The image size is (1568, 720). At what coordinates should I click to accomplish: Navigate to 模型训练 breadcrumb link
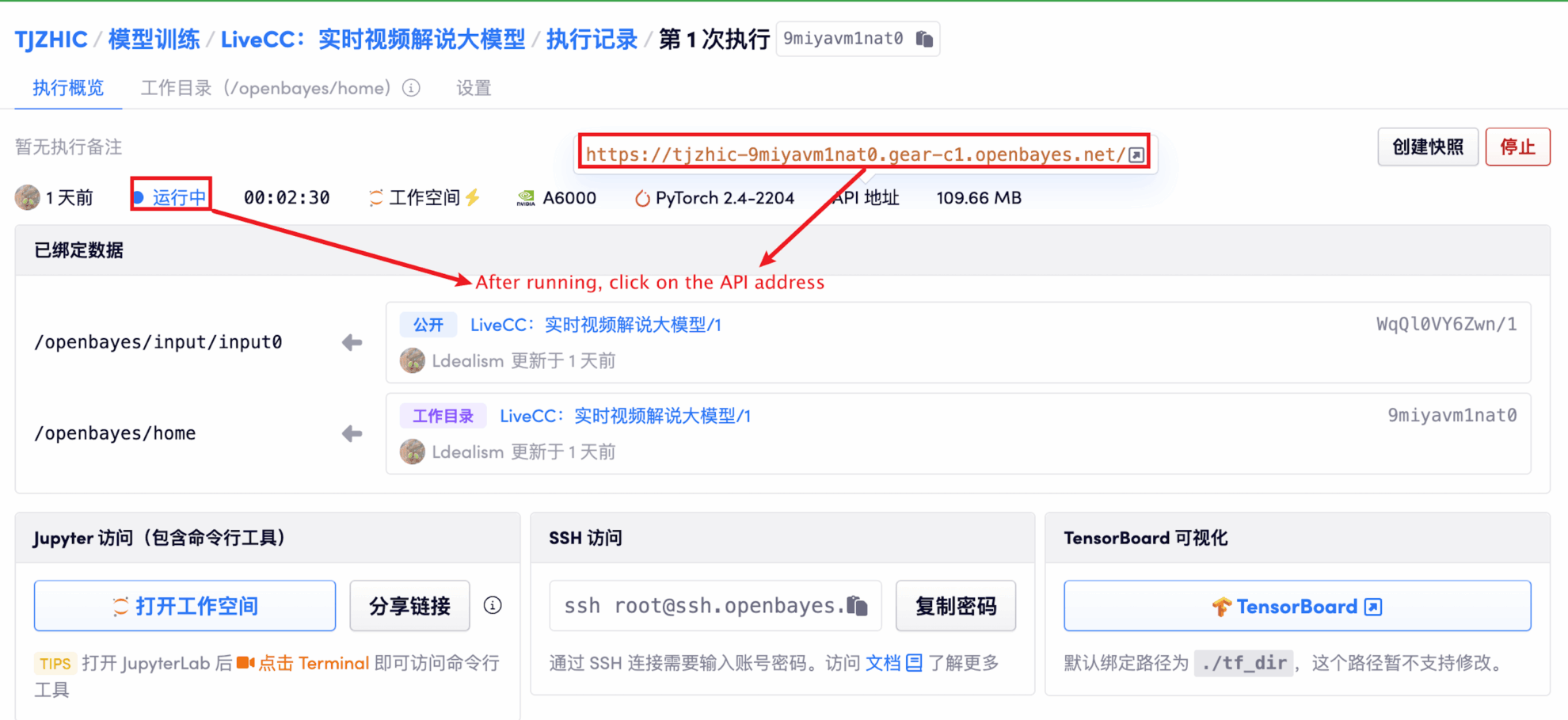(x=154, y=39)
